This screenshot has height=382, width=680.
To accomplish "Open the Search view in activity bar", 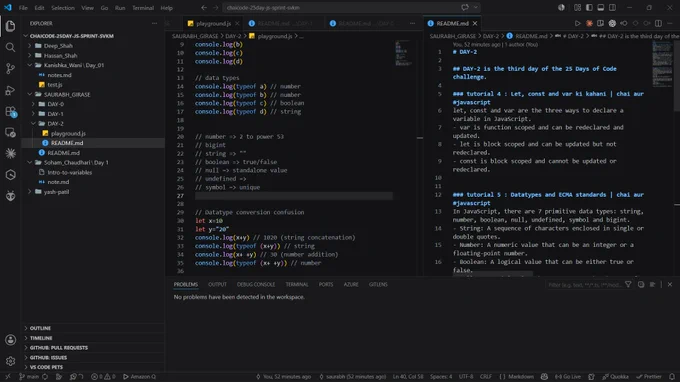I will 10,47.
